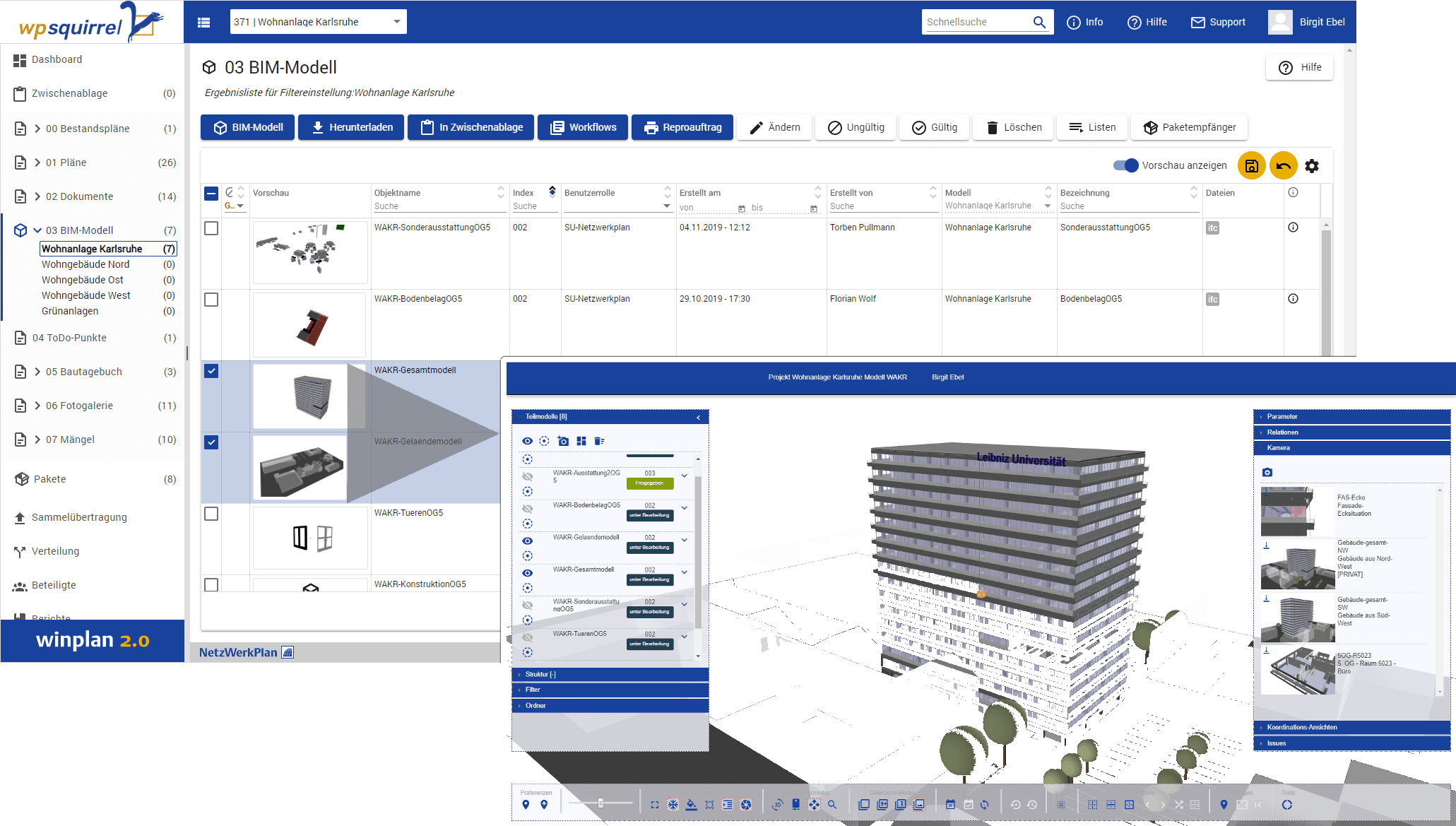This screenshot has height=826, width=1456.
Task: Click the Löschen button
Action: click(1013, 127)
